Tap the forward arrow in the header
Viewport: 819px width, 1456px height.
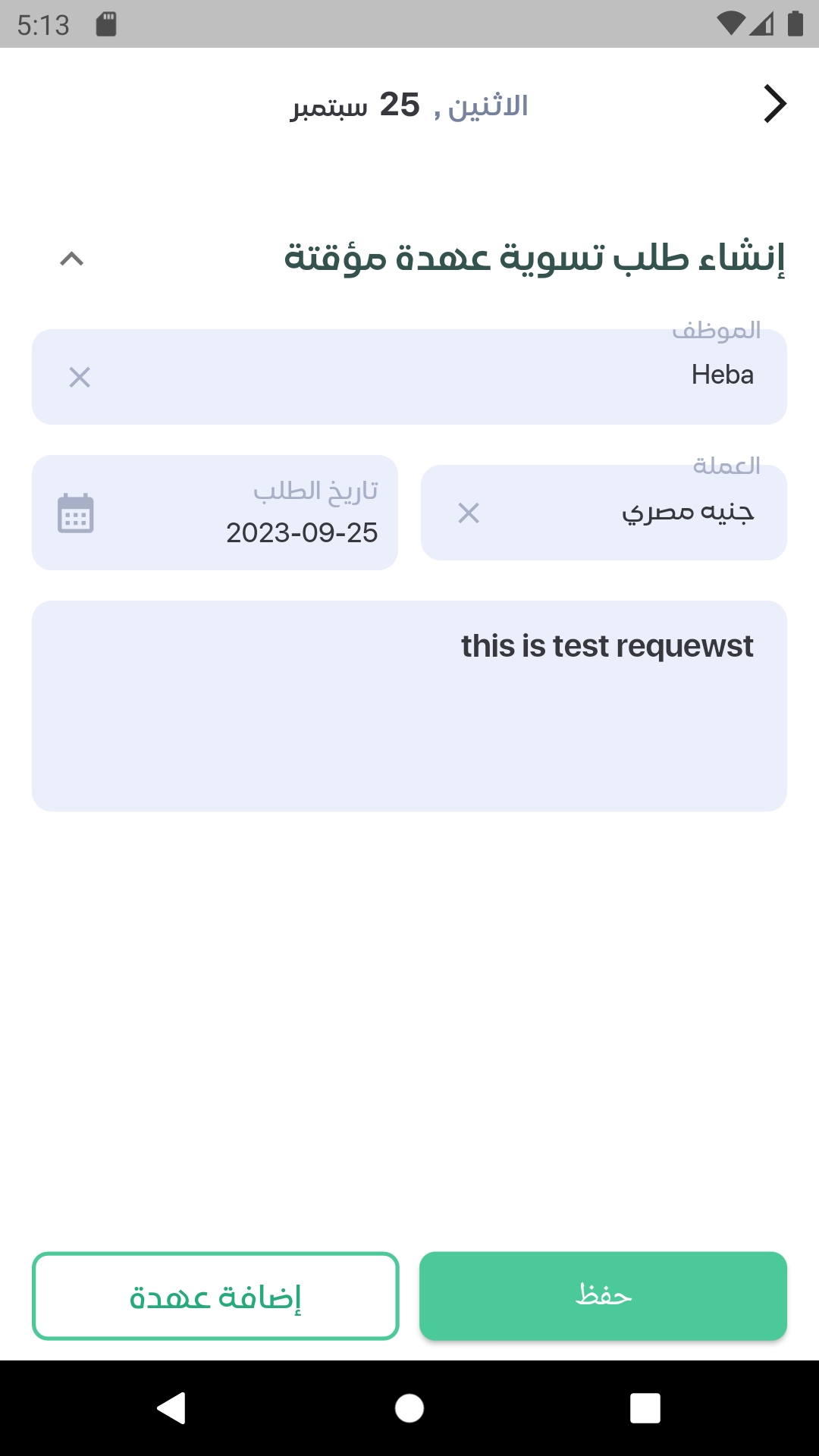coord(774,104)
